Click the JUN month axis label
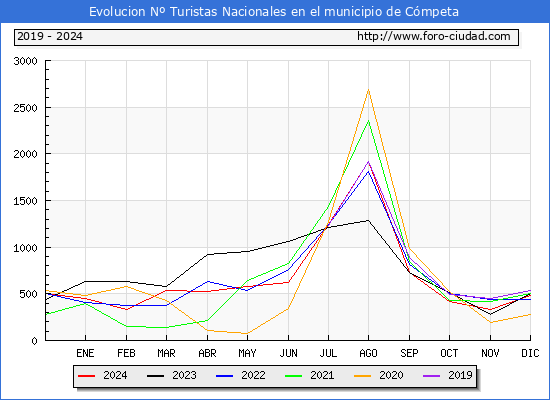Viewport: 550px width, 400px height. point(288,353)
